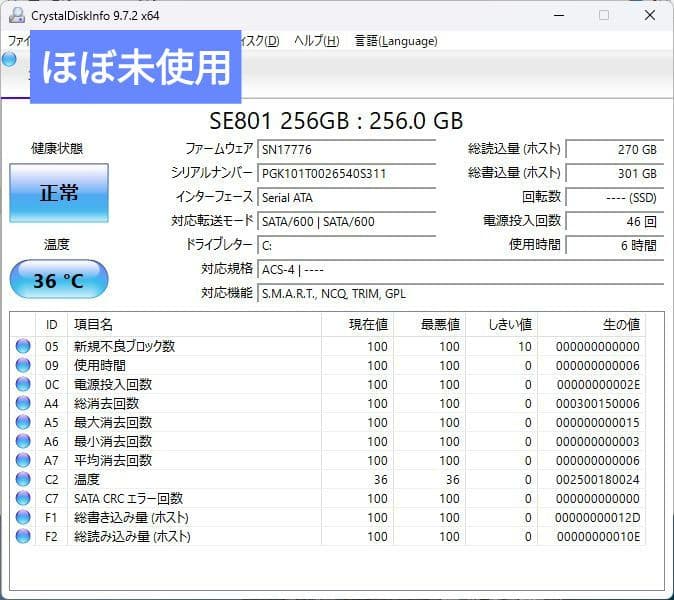
Task: Click the disk title SE801 256GB : 256.0 GB
Action: click(336, 121)
